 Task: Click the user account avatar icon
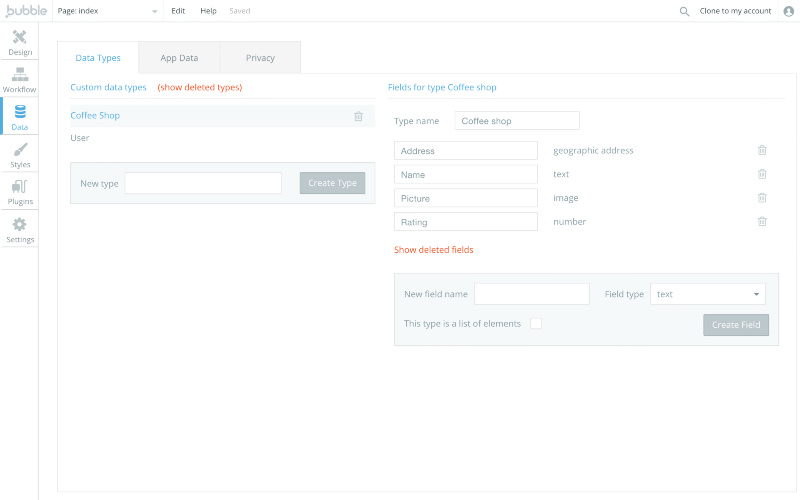[788, 11]
